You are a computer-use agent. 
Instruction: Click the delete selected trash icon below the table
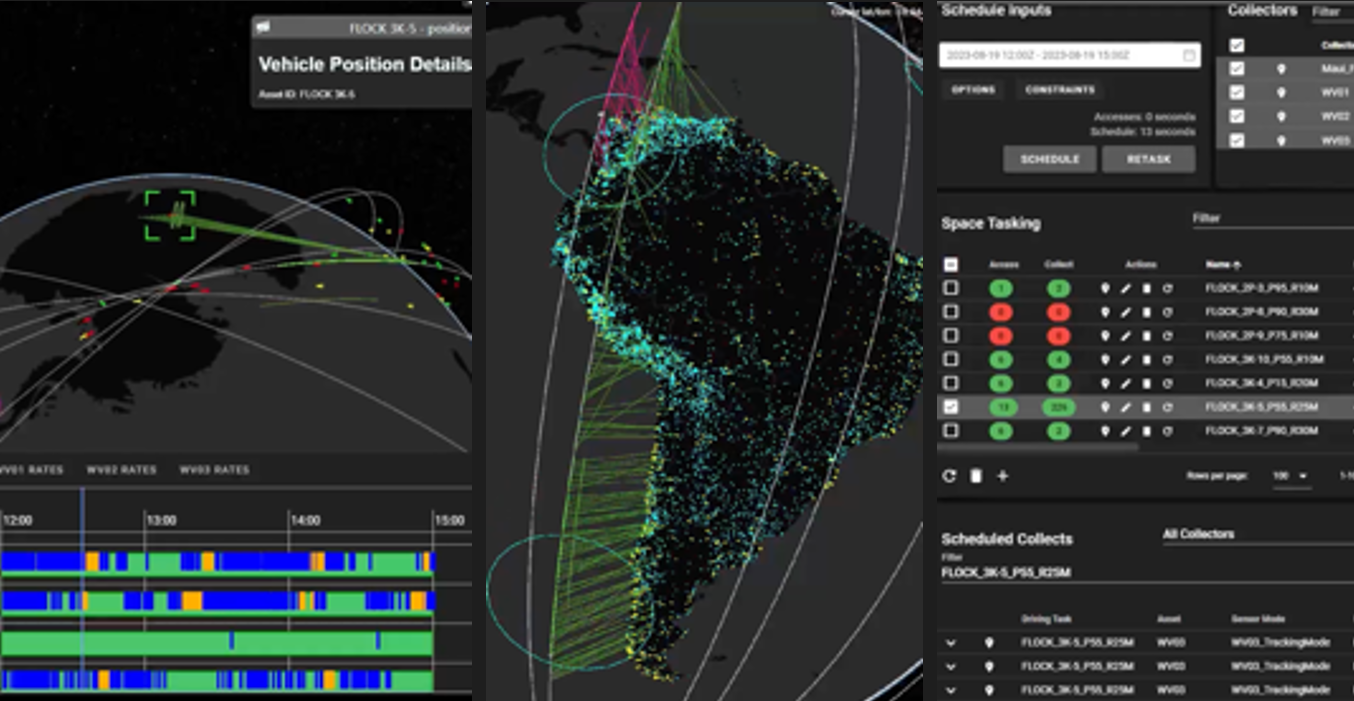[976, 476]
